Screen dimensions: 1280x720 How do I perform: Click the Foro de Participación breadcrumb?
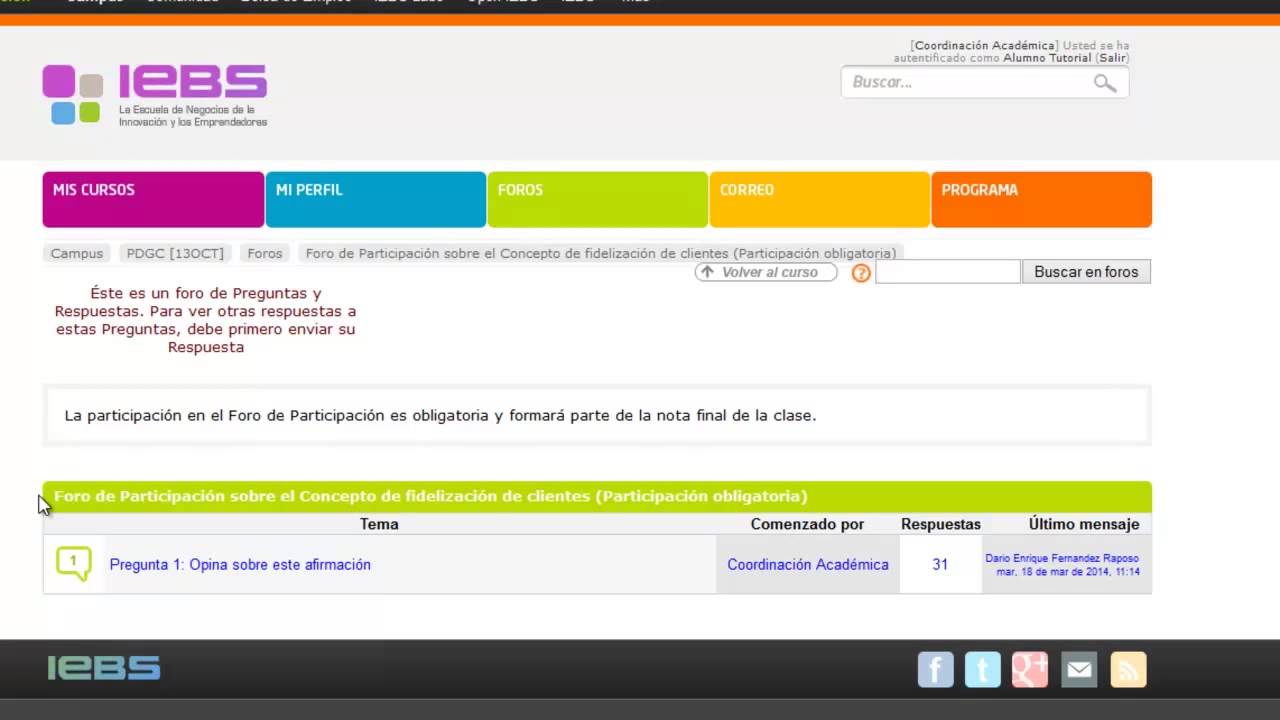click(x=601, y=253)
